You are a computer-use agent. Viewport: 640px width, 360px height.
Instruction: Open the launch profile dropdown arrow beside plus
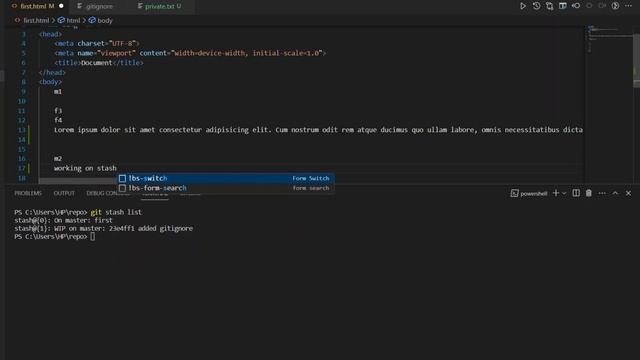(x=564, y=193)
